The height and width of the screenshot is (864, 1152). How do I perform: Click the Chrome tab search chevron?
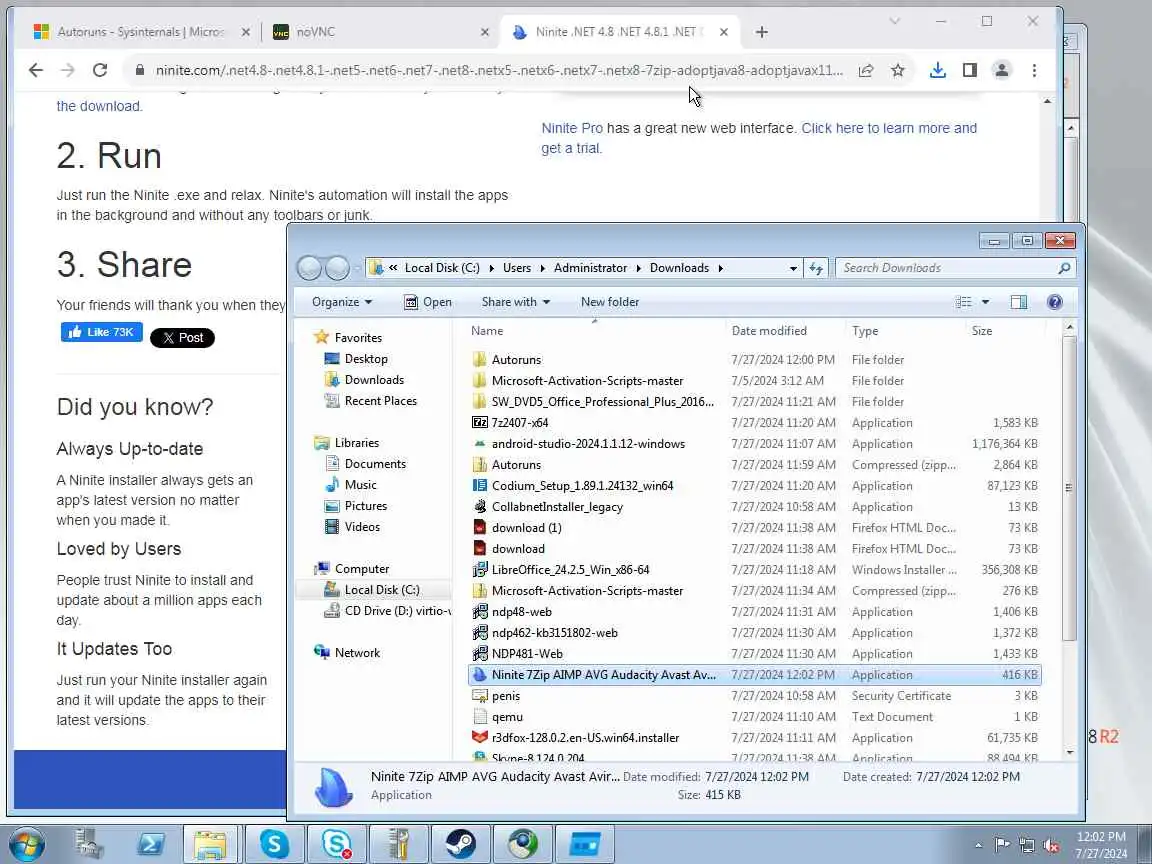point(895,21)
